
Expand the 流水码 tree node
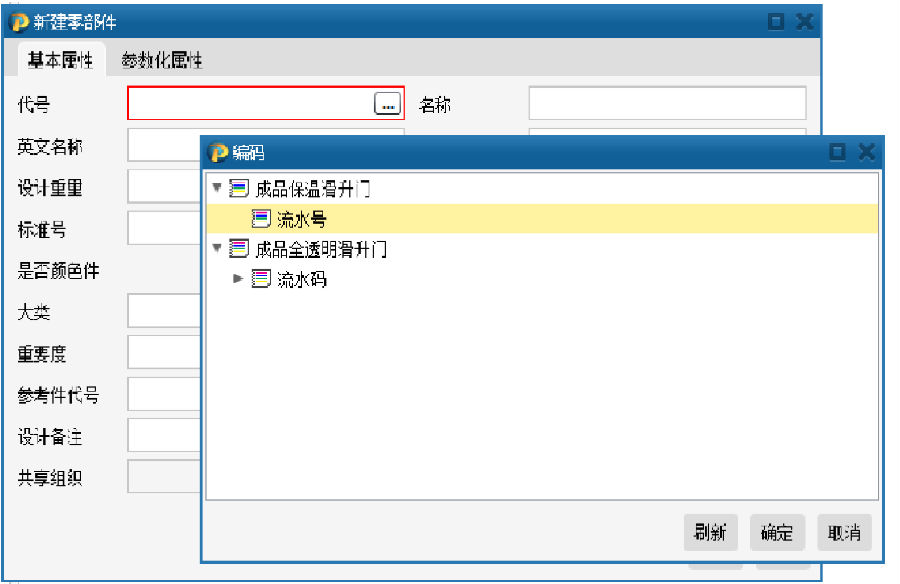[x=238, y=279]
